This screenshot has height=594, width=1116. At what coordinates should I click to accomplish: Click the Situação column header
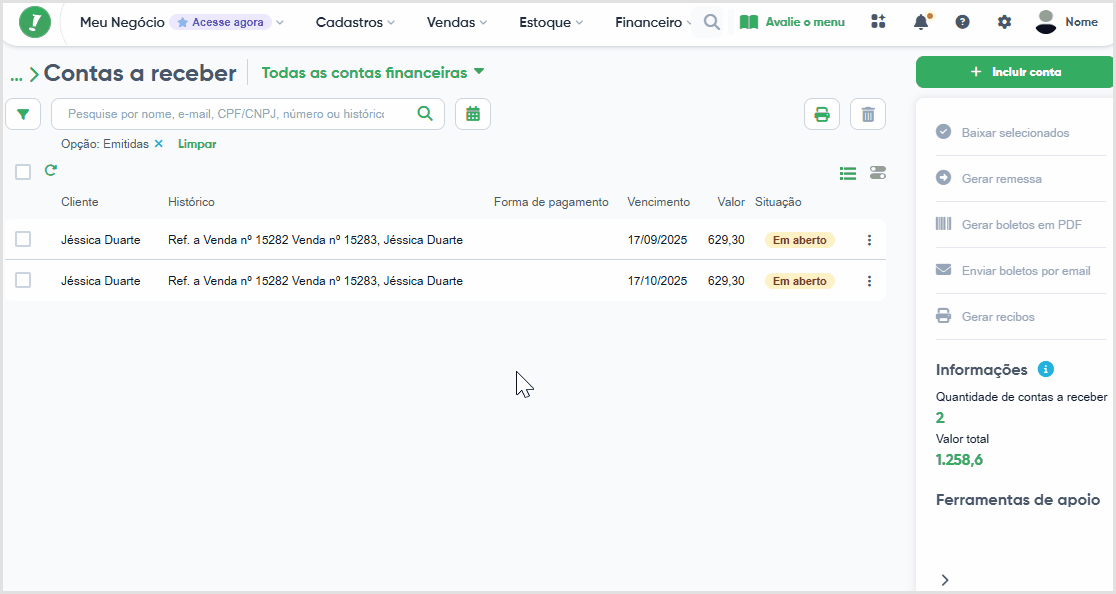pyautogui.click(x=778, y=202)
